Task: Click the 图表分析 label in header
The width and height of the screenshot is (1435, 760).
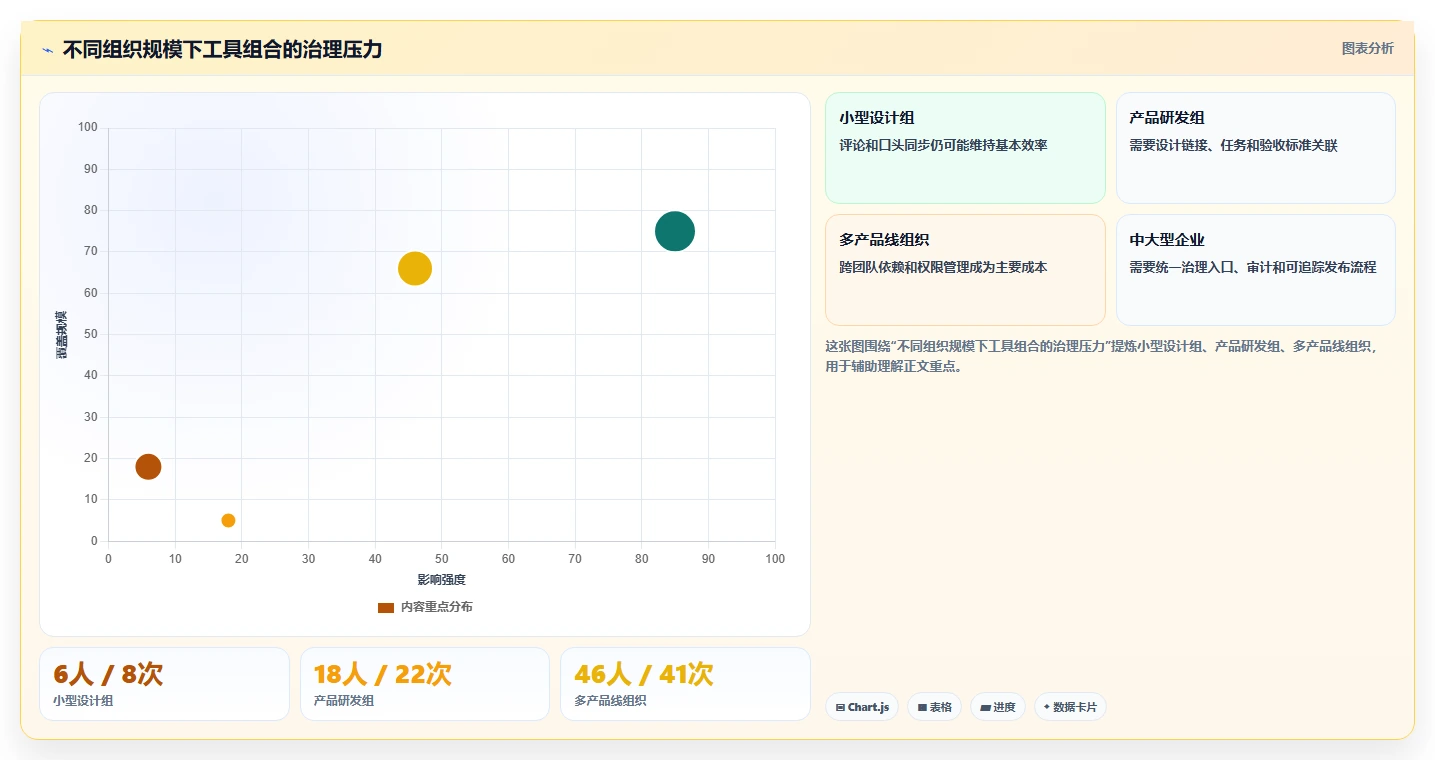Action: click(x=1367, y=48)
